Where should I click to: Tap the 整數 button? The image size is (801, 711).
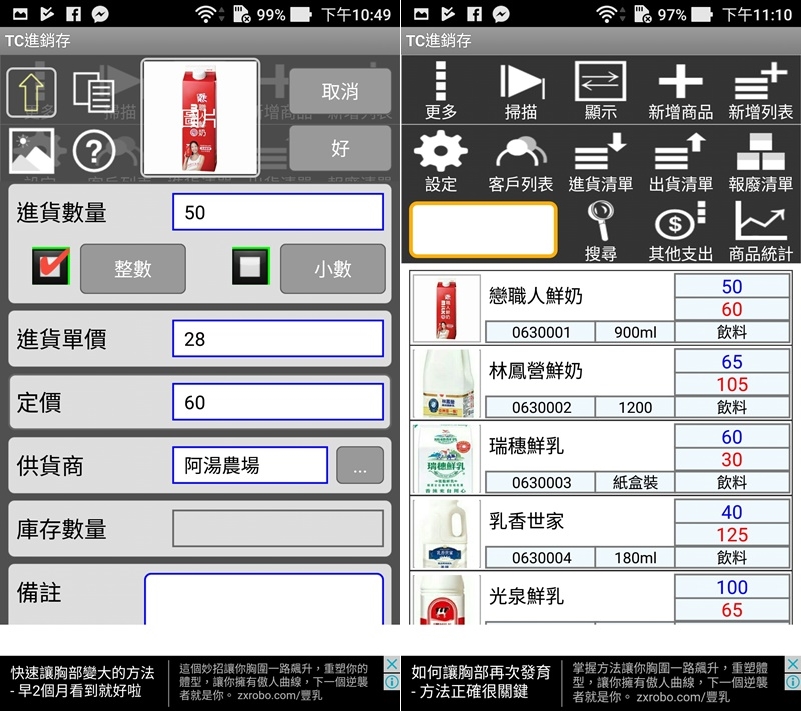pyautogui.click(x=133, y=269)
